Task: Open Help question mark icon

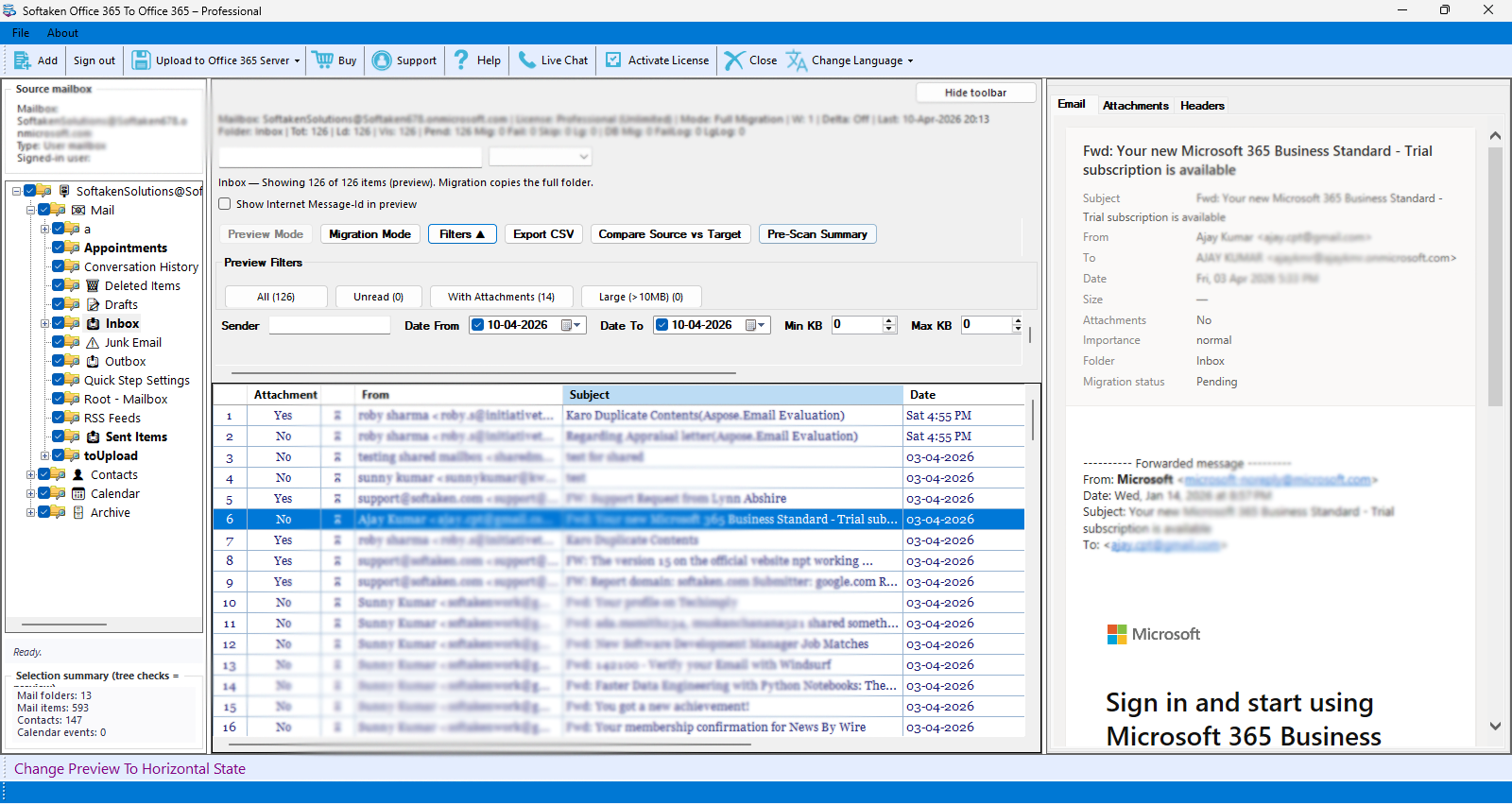Action: 461,60
